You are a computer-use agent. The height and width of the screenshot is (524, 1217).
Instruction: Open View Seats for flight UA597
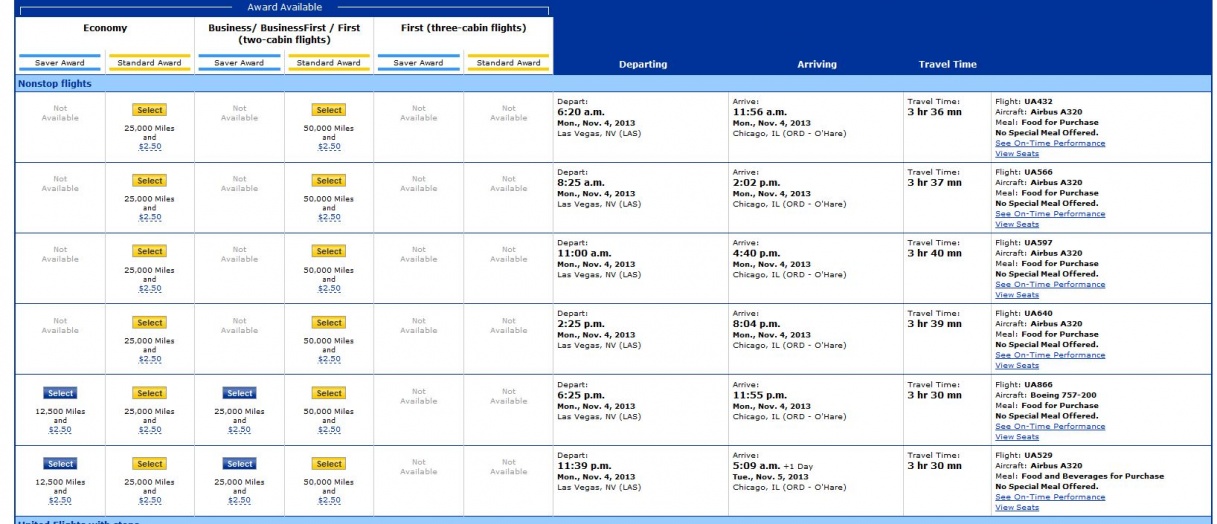pyautogui.click(x=1017, y=295)
